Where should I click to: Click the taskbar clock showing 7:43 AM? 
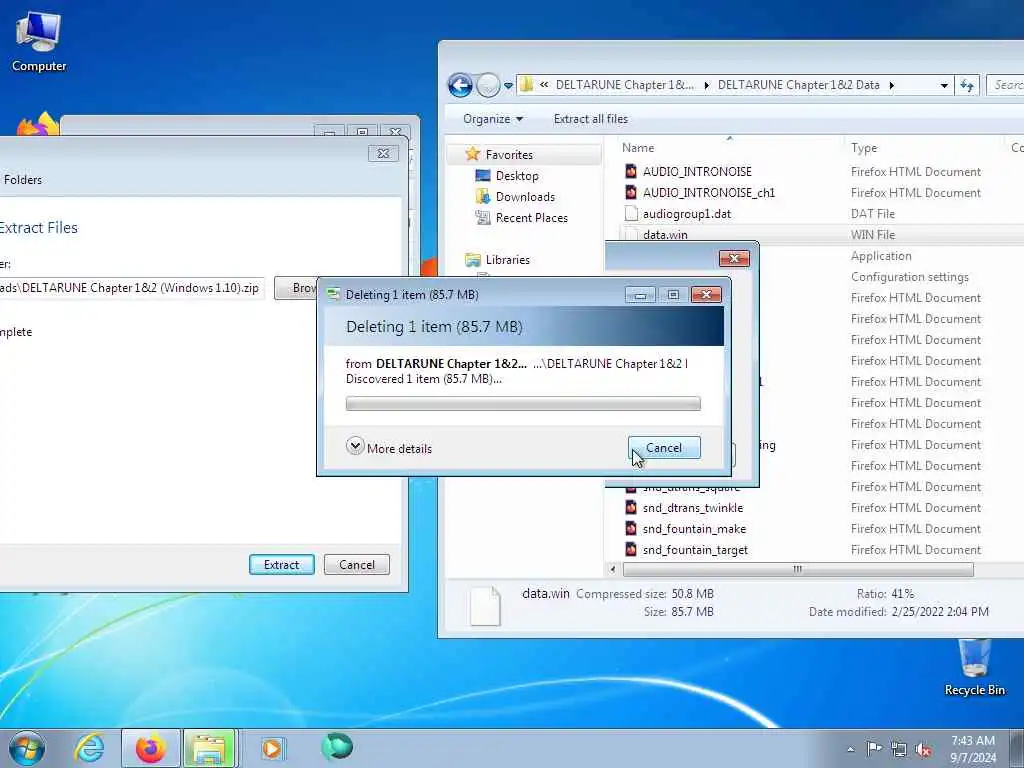point(972,748)
